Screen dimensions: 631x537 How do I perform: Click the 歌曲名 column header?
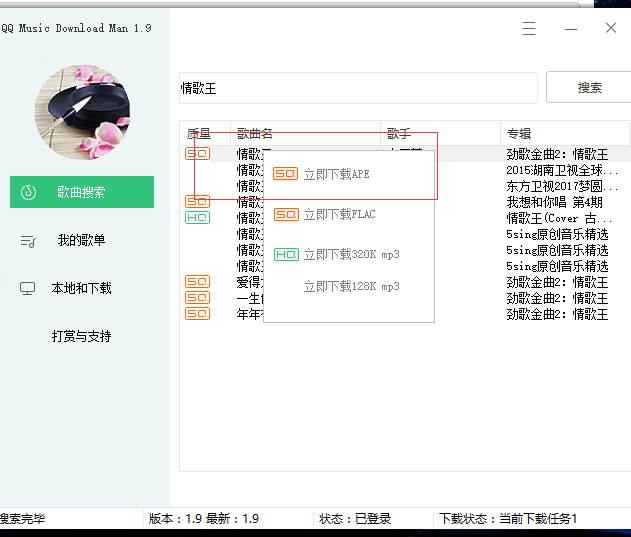tap(305, 133)
